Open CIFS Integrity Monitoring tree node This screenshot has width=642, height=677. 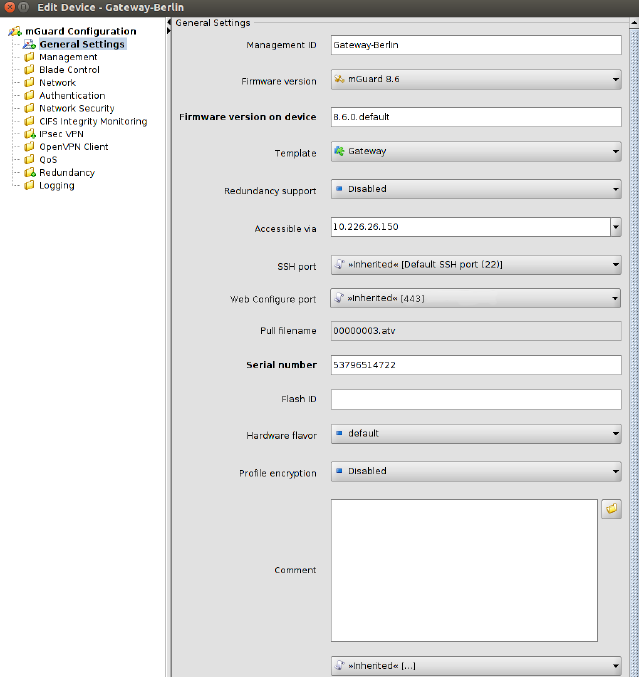tap(92, 121)
